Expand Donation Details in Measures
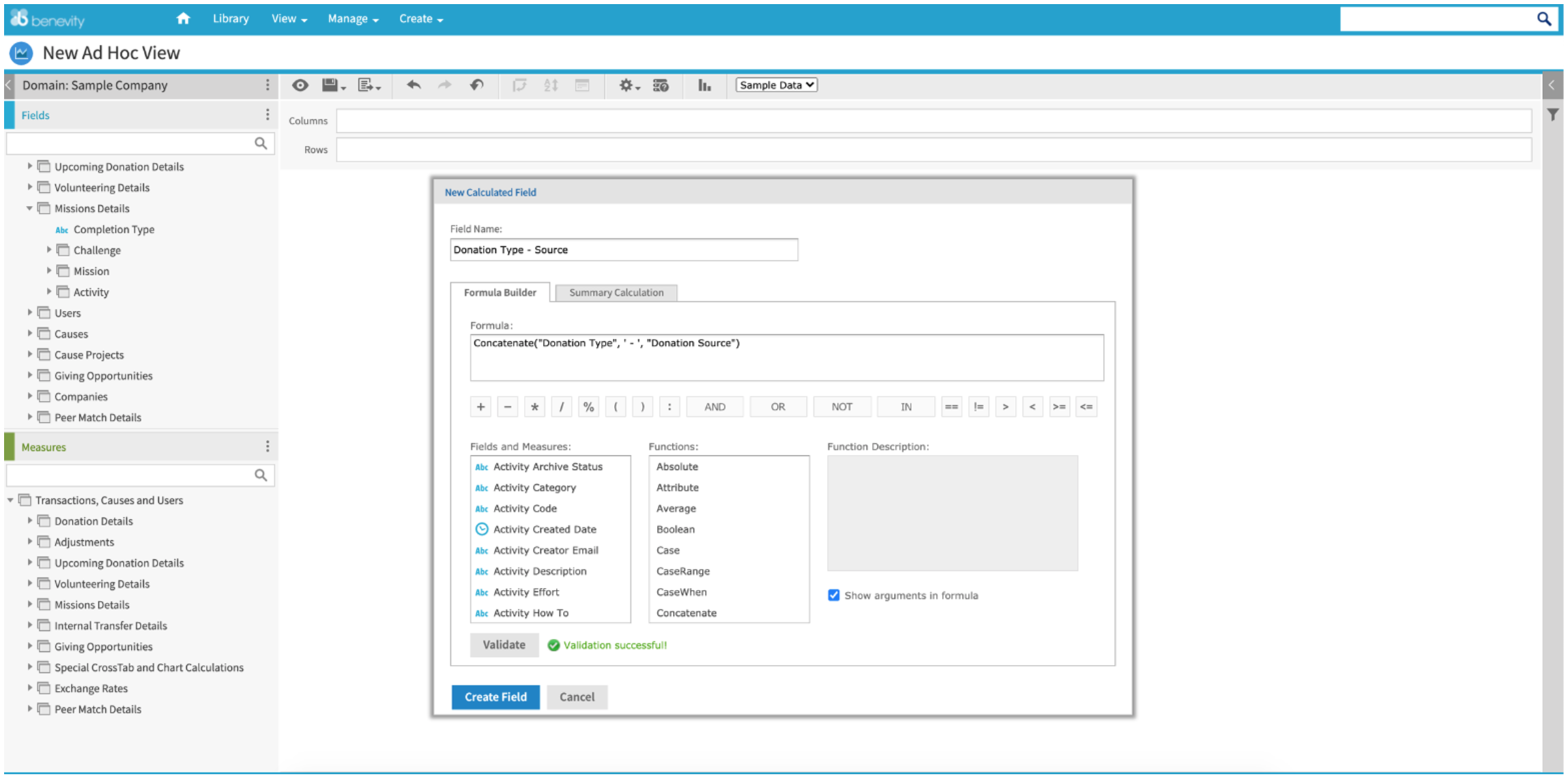1568x779 pixels. (29, 520)
